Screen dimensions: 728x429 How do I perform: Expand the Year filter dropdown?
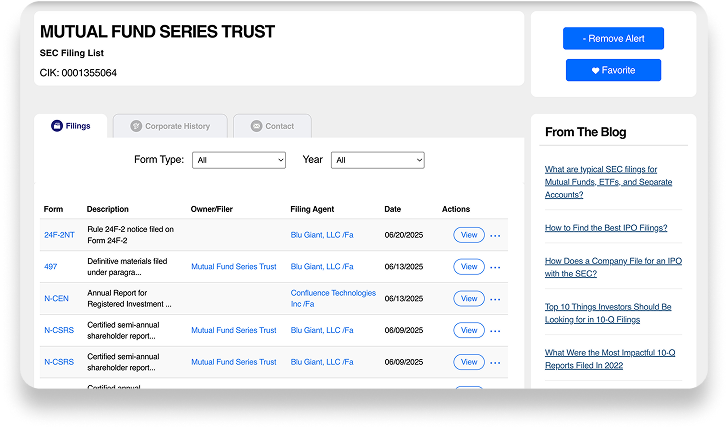click(377, 160)
